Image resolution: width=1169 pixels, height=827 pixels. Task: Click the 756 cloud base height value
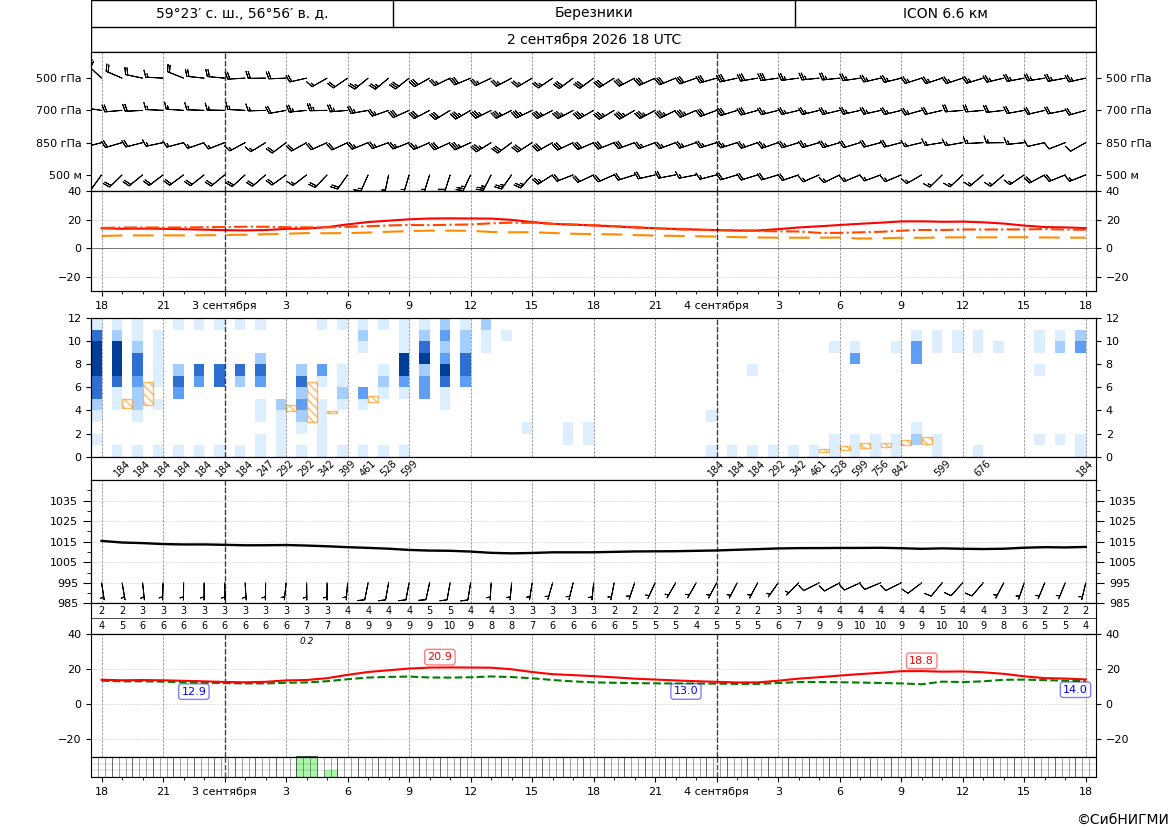click(880, 468)
